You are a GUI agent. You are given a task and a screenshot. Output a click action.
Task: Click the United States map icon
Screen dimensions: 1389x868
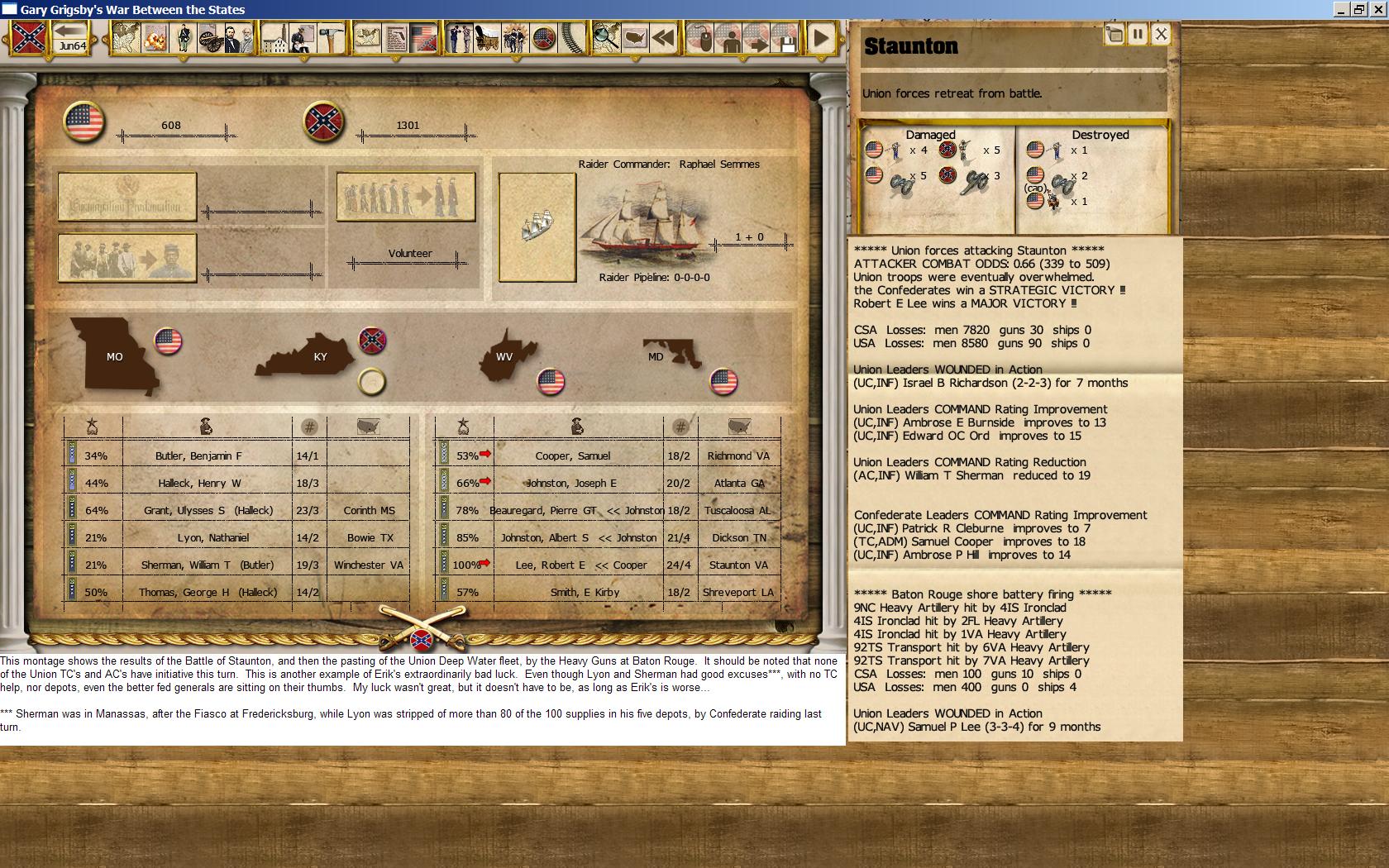pos(635,38)
